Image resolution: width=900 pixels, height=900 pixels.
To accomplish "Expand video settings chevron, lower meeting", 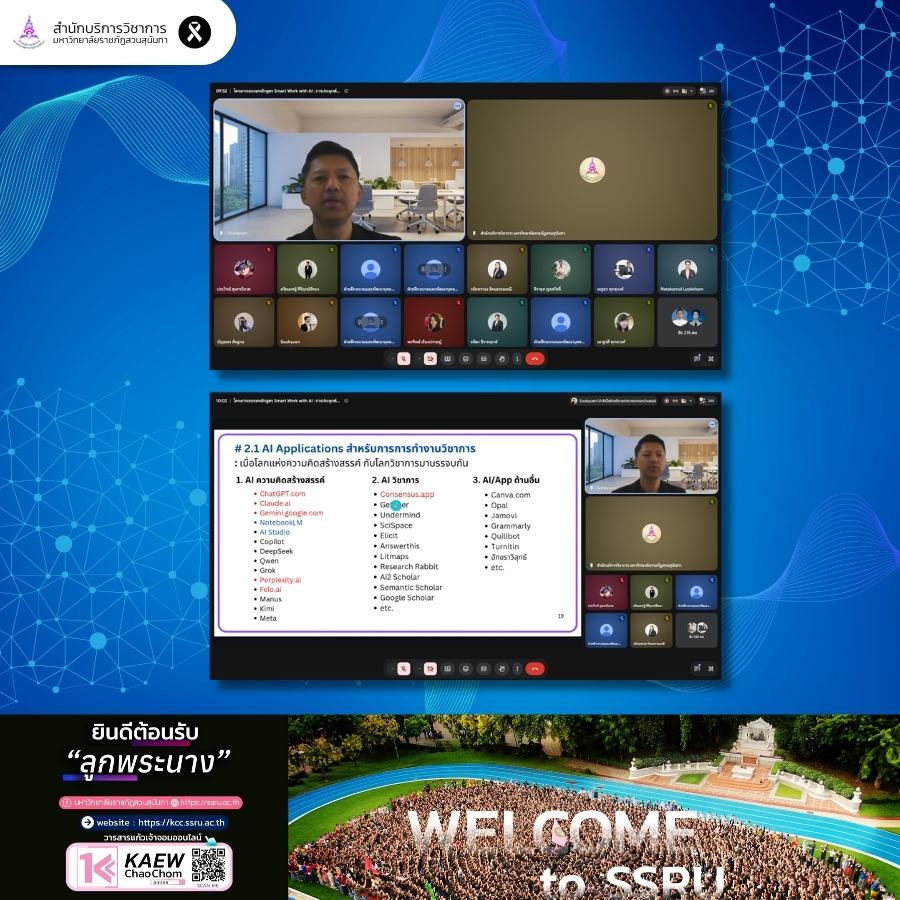I will pyautogui.click(x=420, y=669).
